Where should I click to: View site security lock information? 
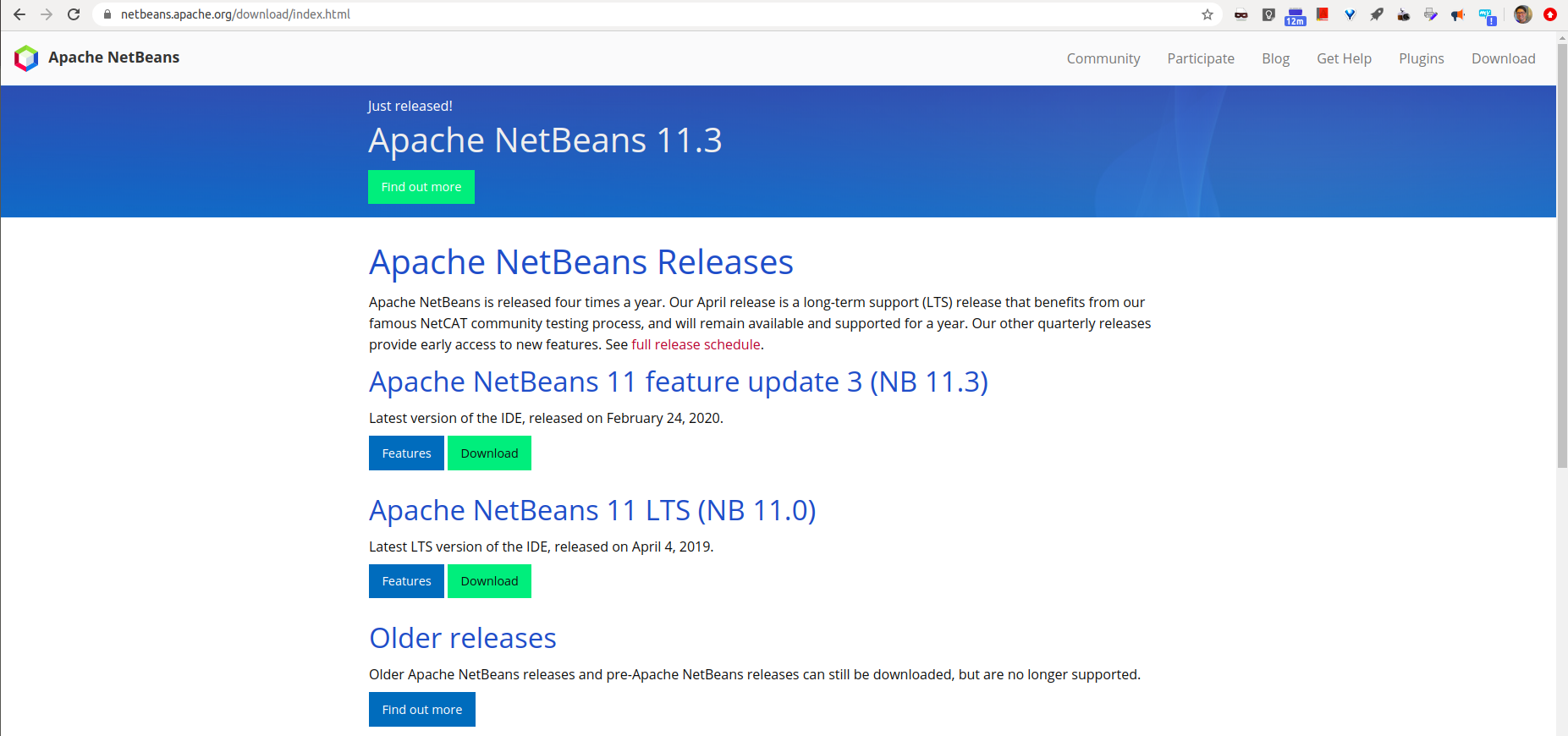(x=107, y=14)
